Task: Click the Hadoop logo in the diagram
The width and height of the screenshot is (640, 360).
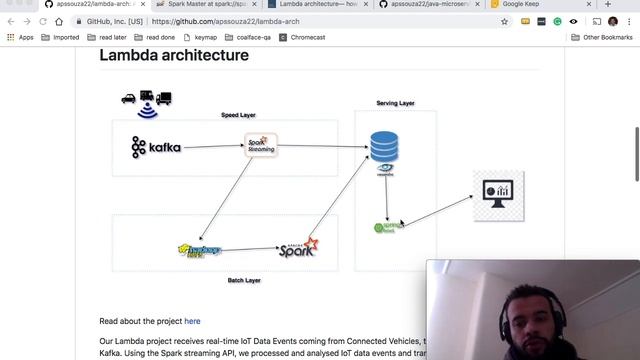Action: [200, 251]
